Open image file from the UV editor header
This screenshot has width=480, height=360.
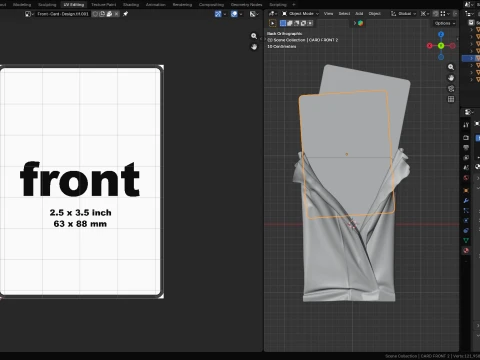(x=109, y=14)
